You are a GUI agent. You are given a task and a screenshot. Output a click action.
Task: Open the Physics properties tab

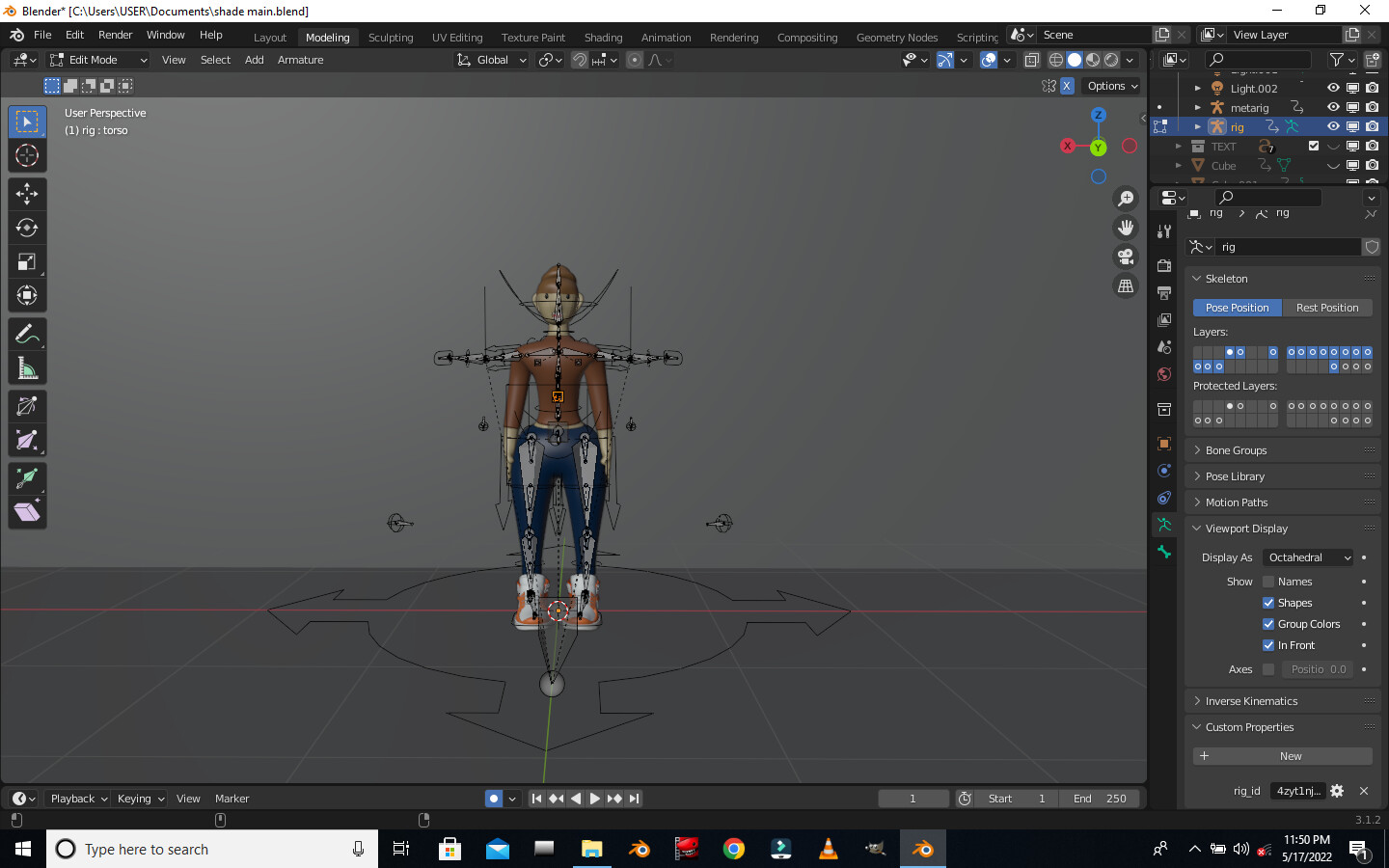(x=1163, y=498)
